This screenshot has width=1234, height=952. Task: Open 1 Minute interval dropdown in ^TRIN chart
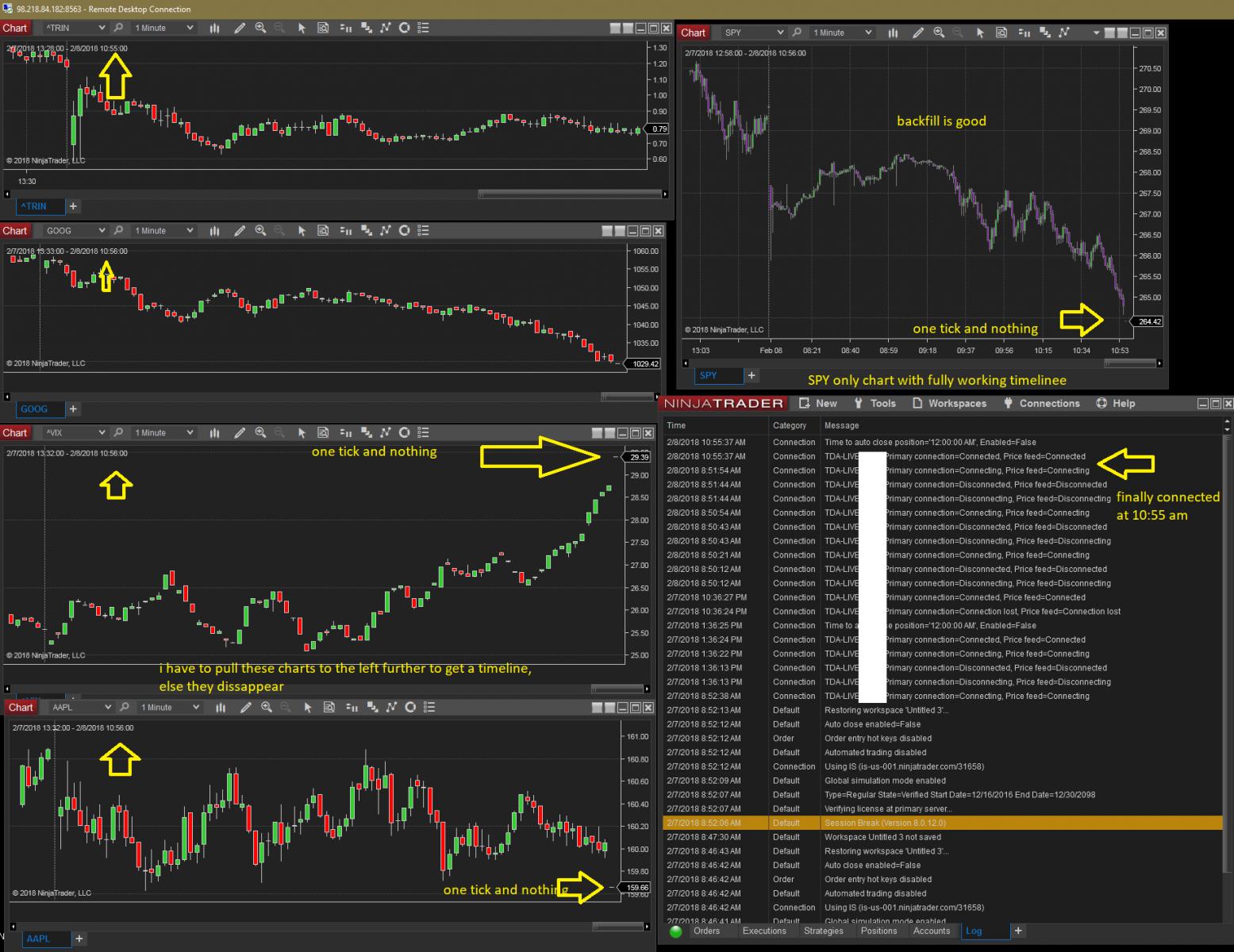163,28
